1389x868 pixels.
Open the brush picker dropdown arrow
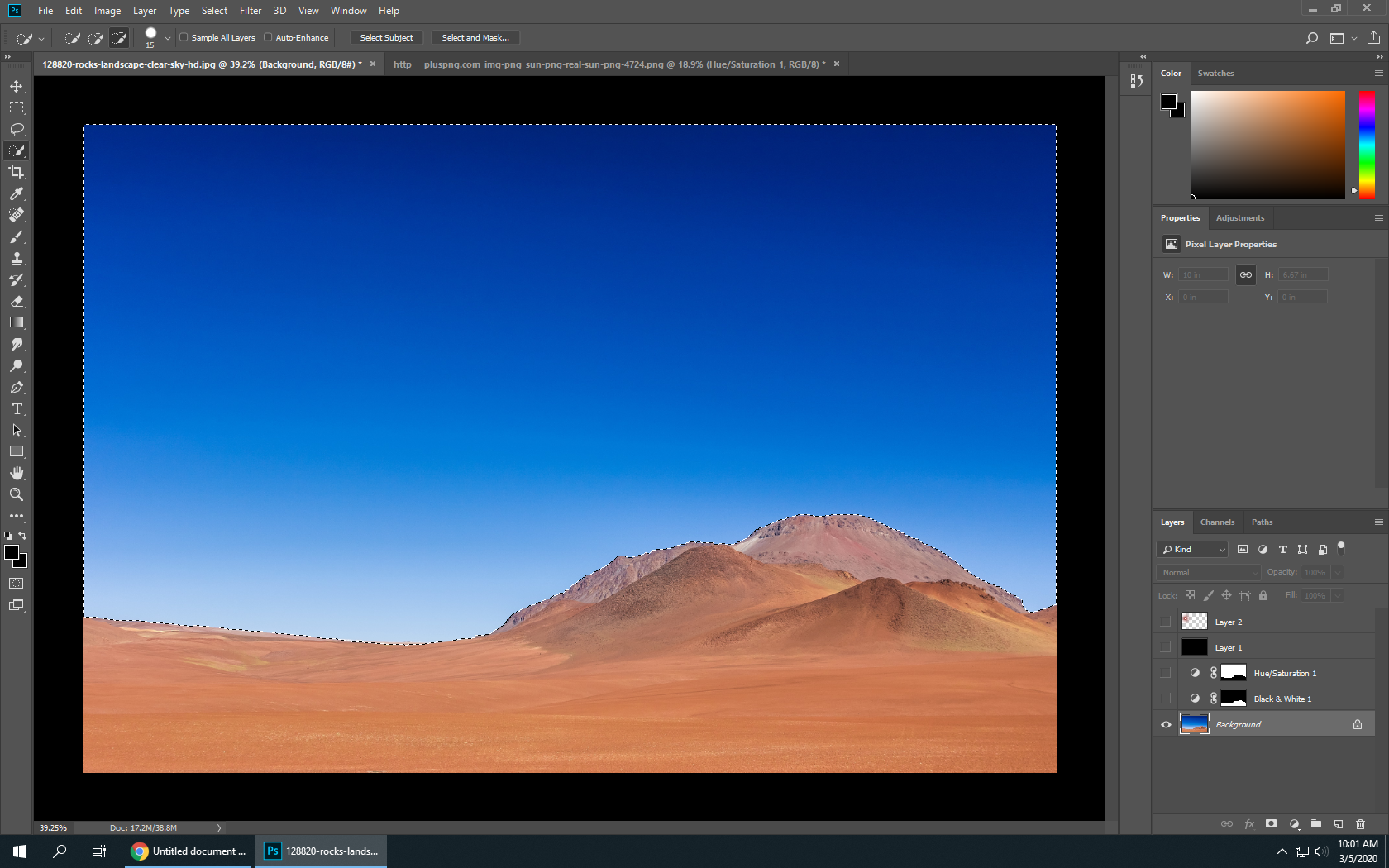point(168,38)
